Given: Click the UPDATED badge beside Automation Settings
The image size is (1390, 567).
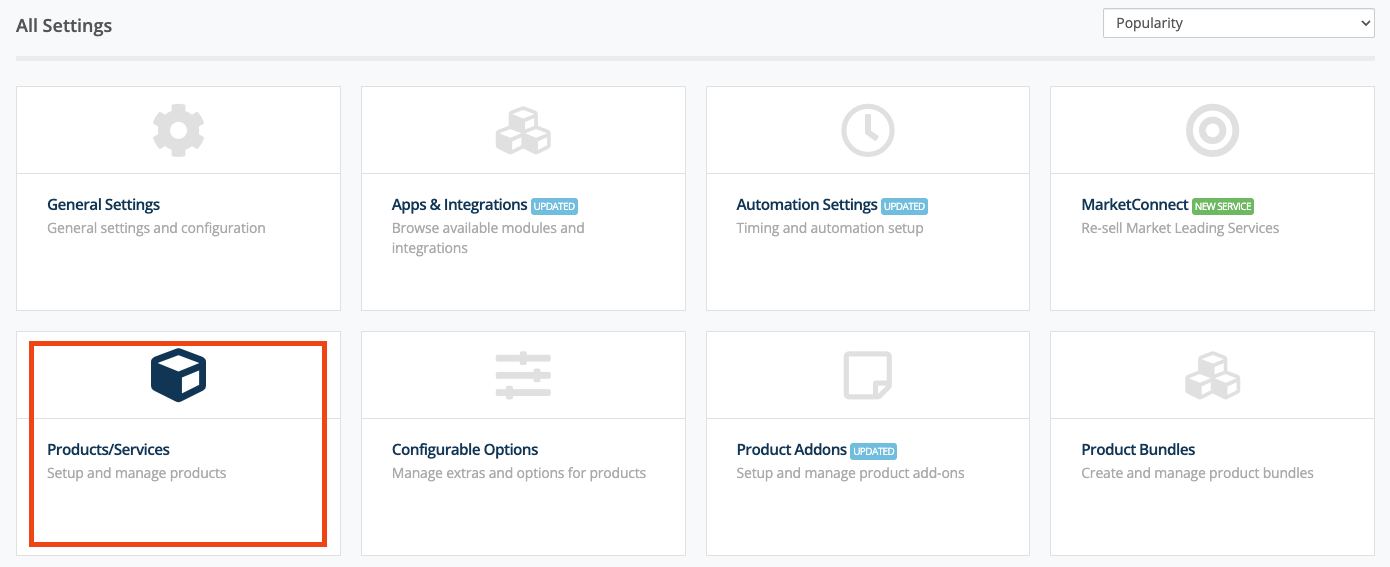Looking at the screenshot, I should 904,206.
